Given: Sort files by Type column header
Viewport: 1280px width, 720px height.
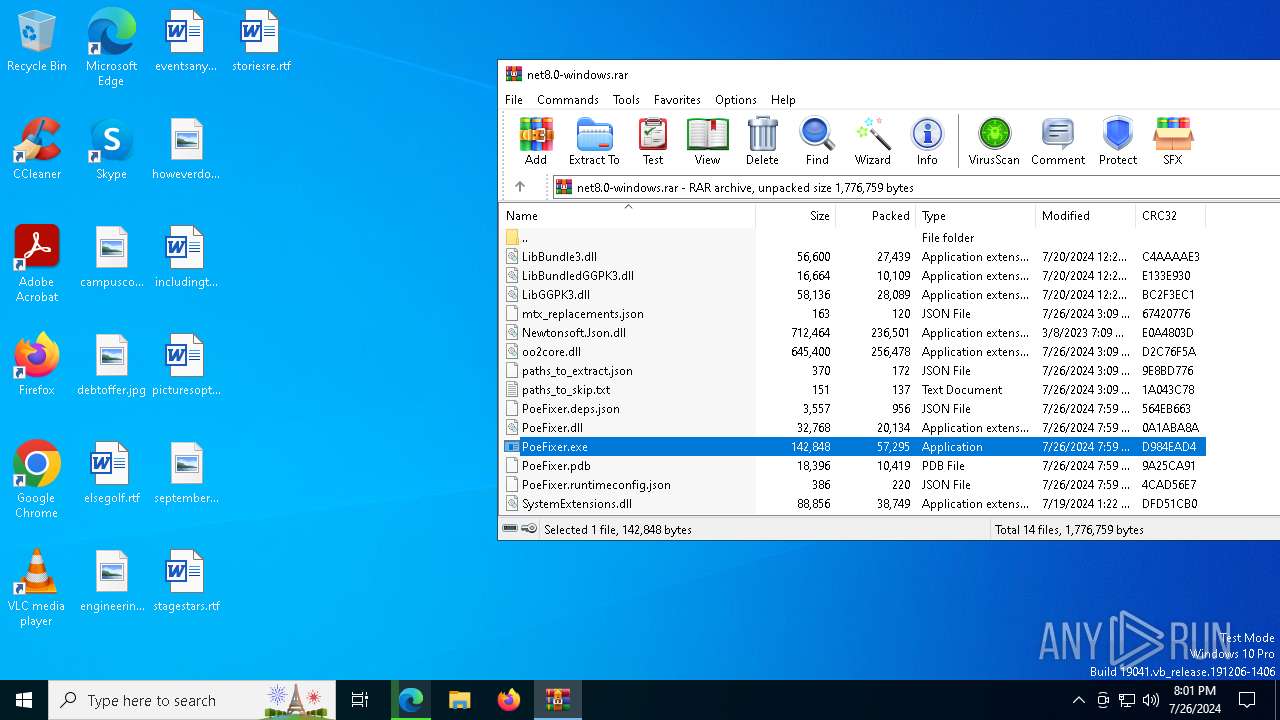Looking at the screenshot, I should coord(976,216).
